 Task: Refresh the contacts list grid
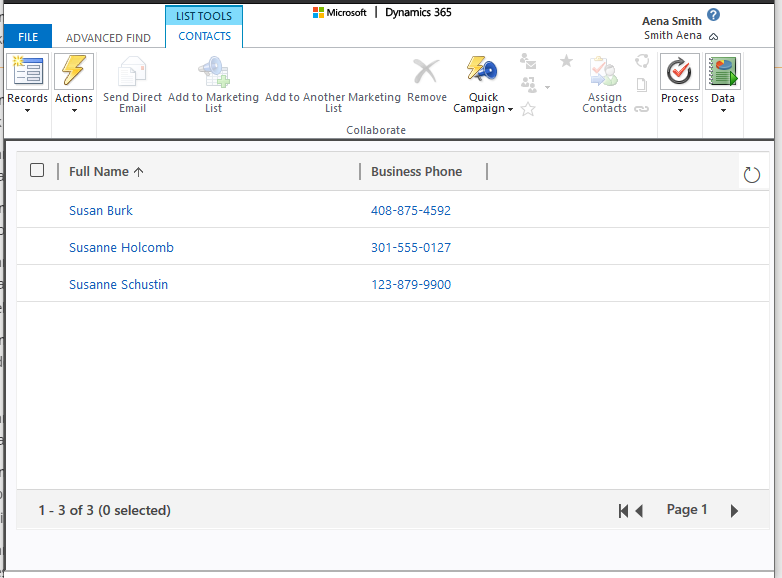point(752,175)
